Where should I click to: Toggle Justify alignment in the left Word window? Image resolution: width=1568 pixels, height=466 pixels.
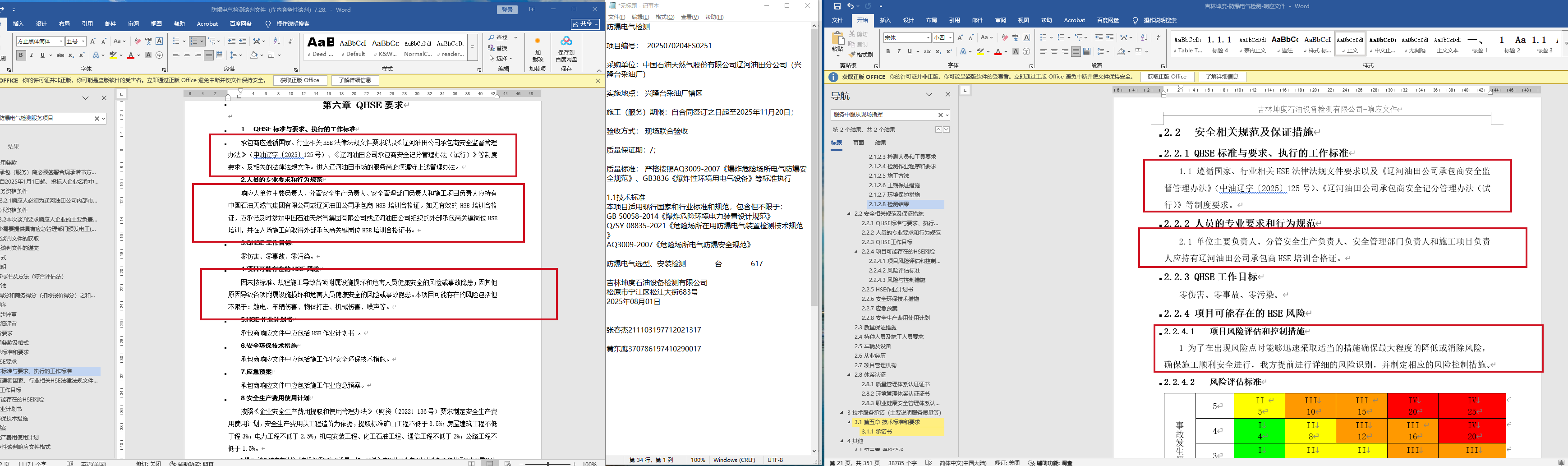click(209, 55)
